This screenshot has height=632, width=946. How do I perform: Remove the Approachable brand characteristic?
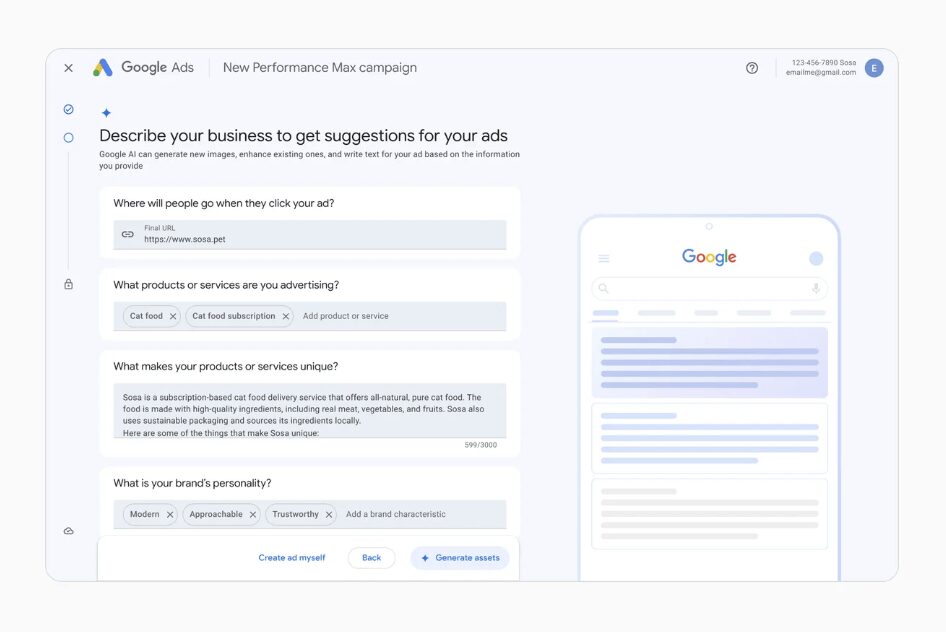(x=253, y=515)
